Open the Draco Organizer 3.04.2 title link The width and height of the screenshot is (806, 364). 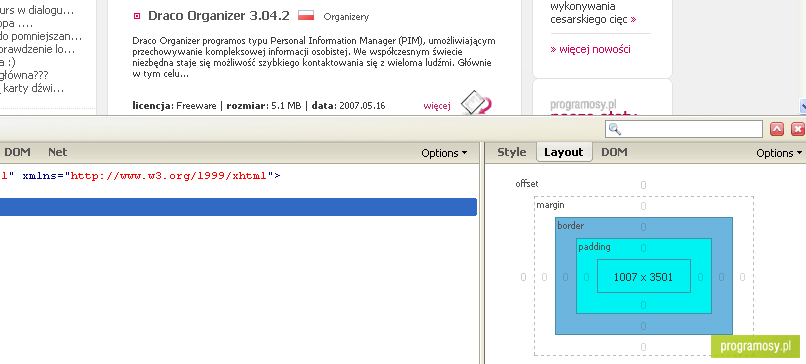219,16
